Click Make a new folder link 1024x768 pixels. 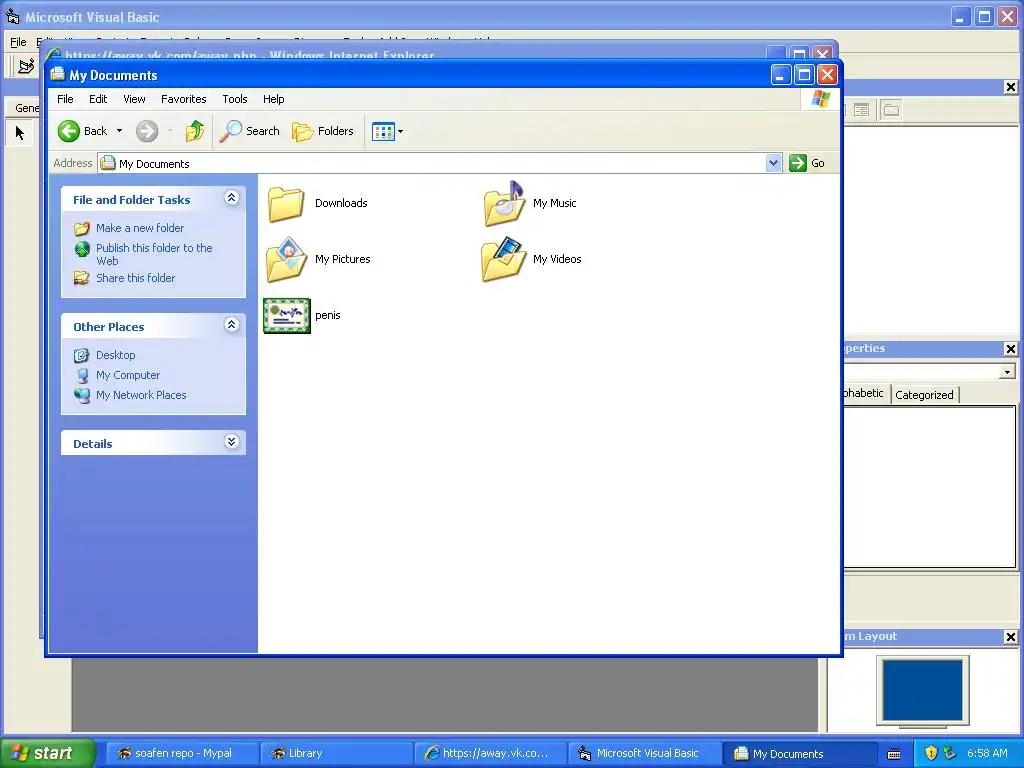click(x=140, y=228)
